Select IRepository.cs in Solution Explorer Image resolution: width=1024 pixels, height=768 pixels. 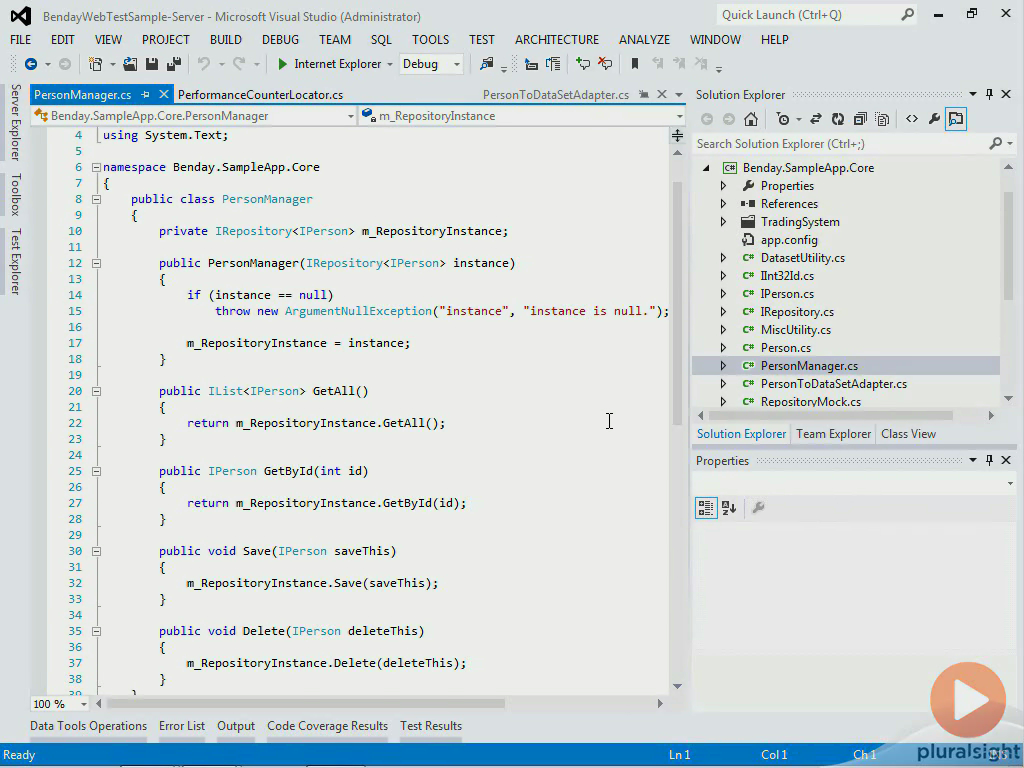(797, 312)
